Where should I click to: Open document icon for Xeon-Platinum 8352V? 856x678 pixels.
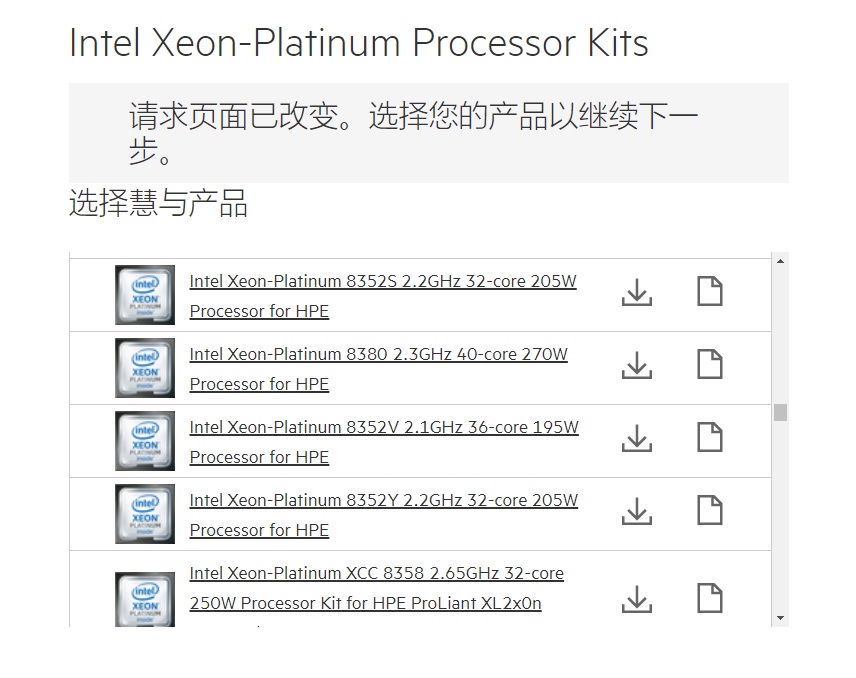709,438
